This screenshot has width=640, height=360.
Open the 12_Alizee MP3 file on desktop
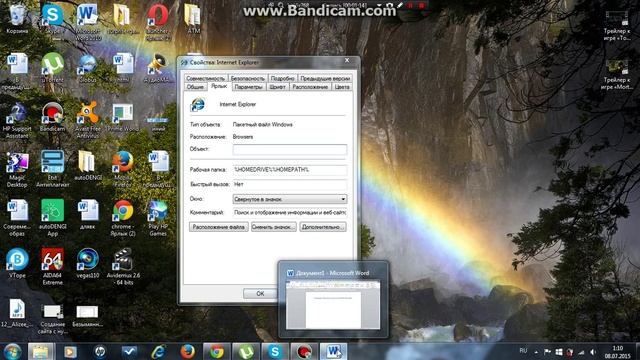[17, 313]
